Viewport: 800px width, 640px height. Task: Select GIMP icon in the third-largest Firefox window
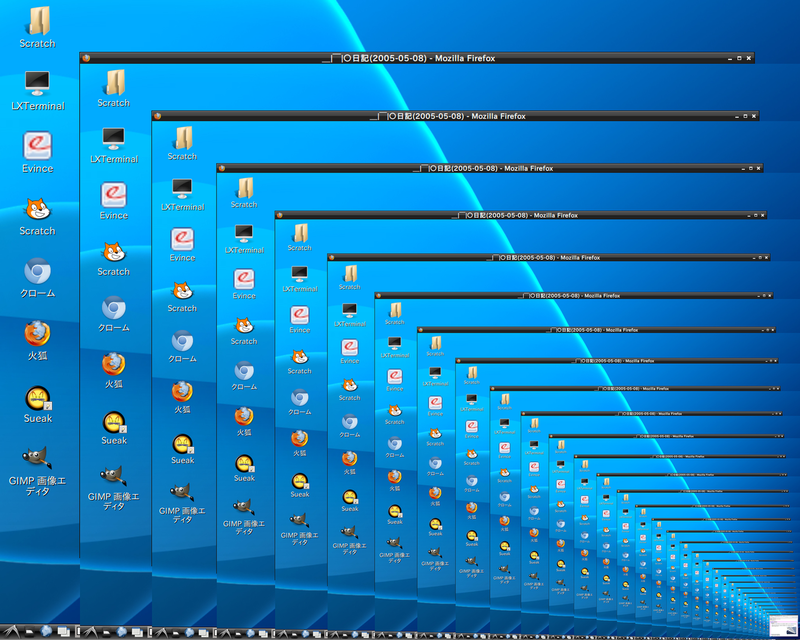coord(243,507)
